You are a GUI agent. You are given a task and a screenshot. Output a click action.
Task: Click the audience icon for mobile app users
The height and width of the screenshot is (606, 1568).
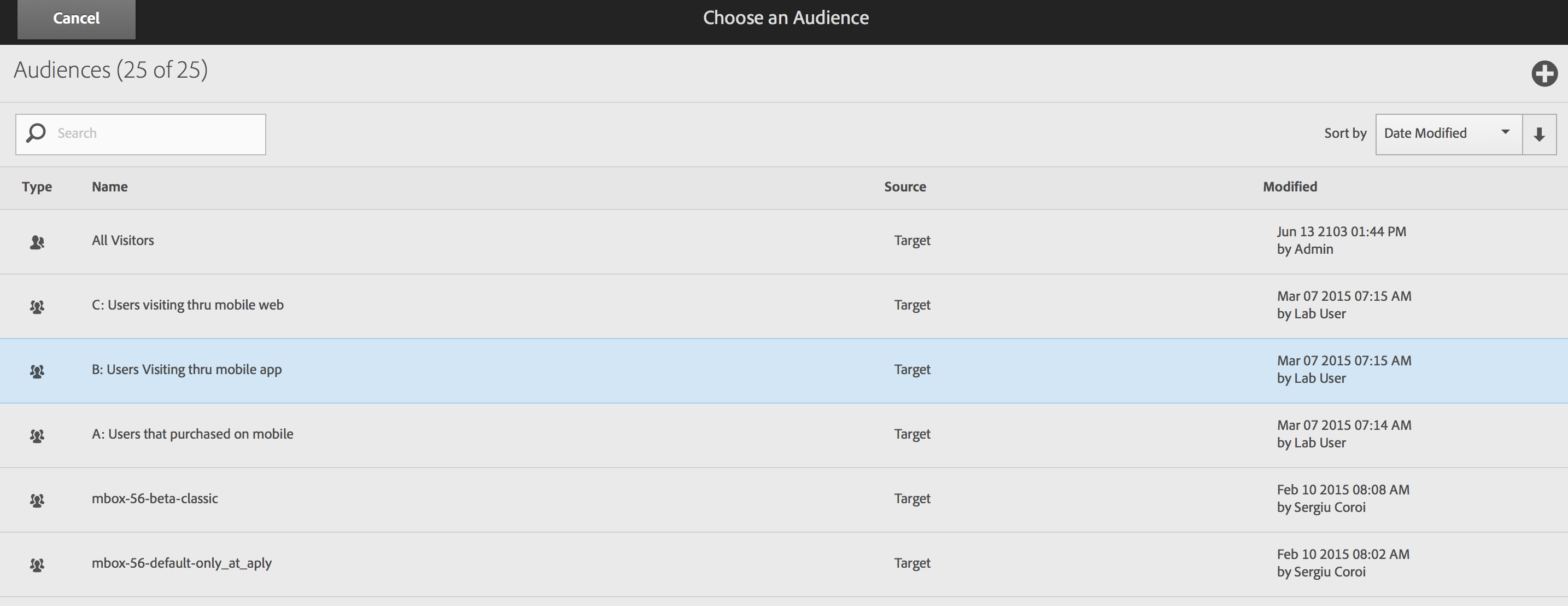(x=37, y=371)
